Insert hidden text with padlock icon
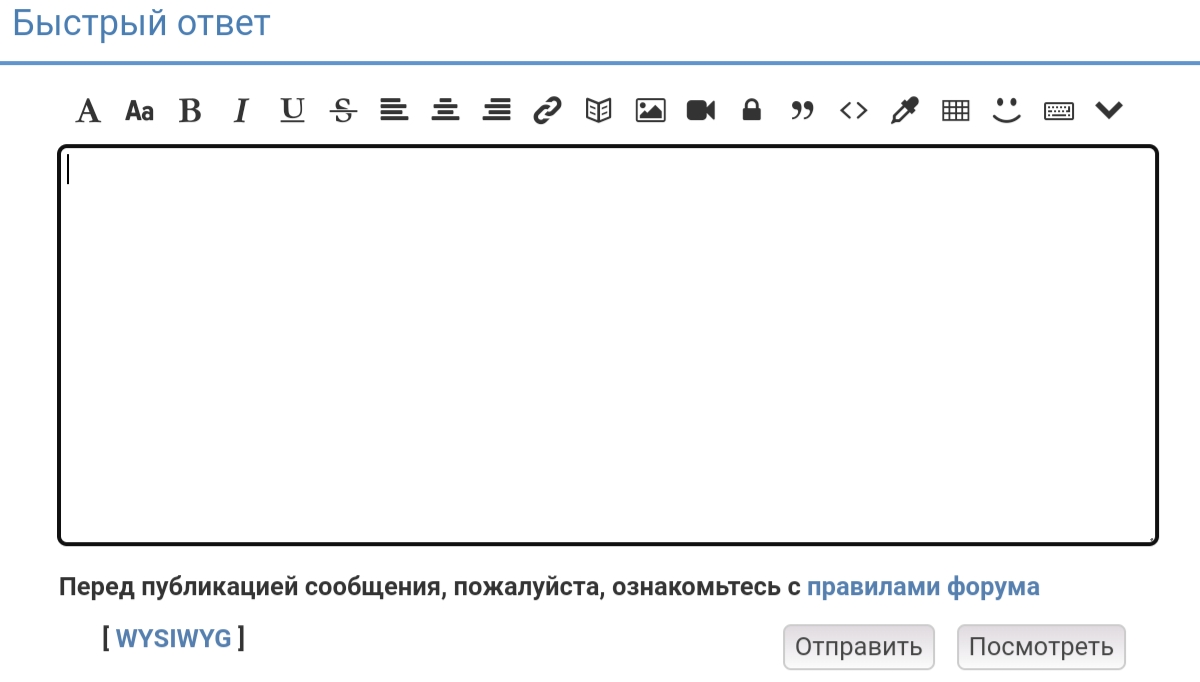 pyautogui.click(x=751, y=110)
